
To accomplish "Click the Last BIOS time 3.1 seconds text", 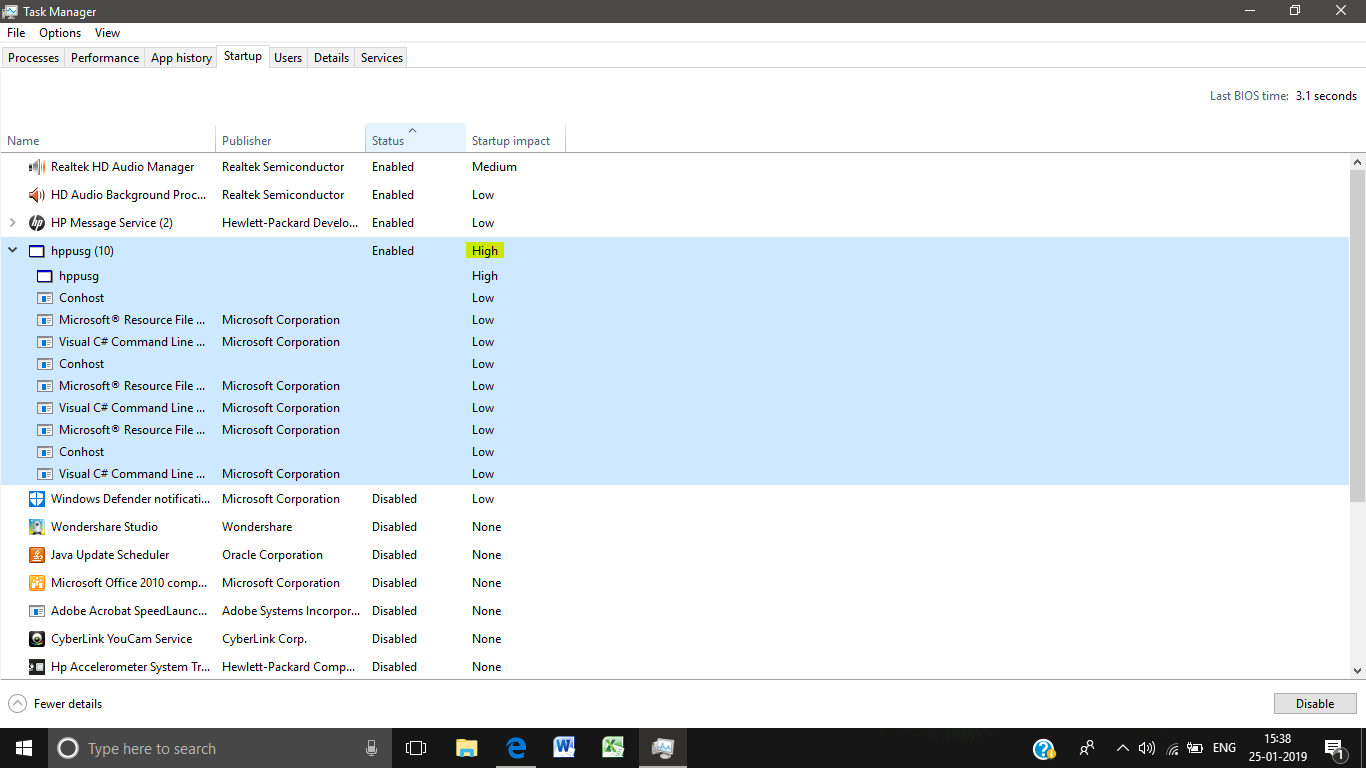I will (x=1283, y=96).
